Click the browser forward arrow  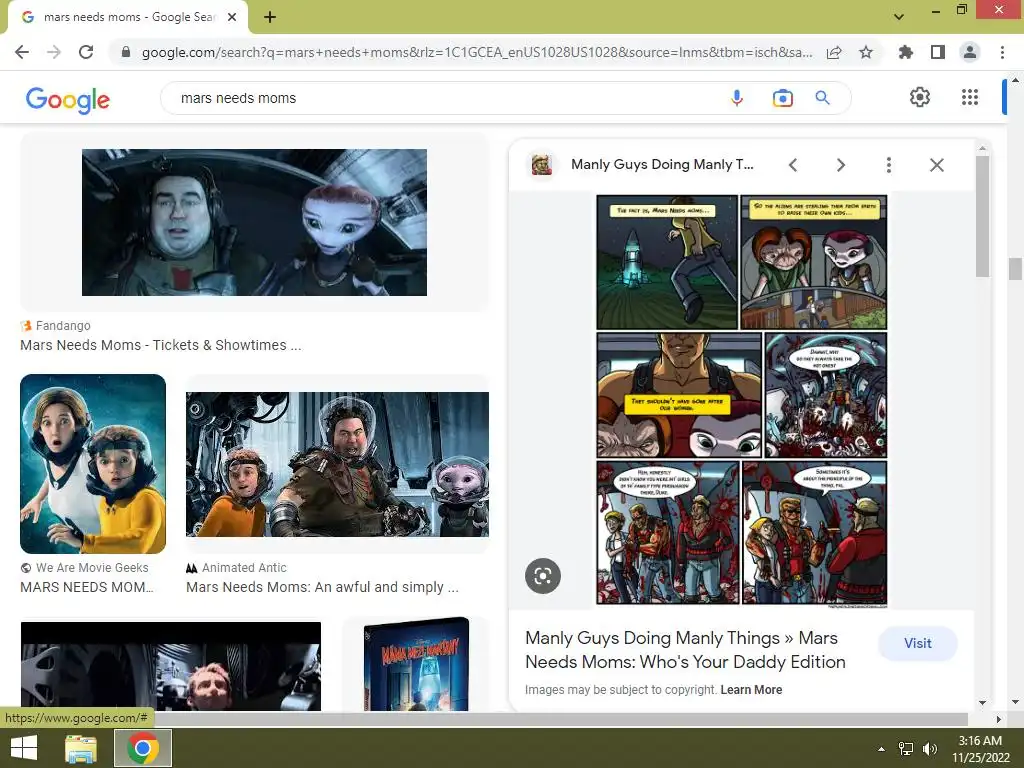pyautogui.click(x=54, y=52)
